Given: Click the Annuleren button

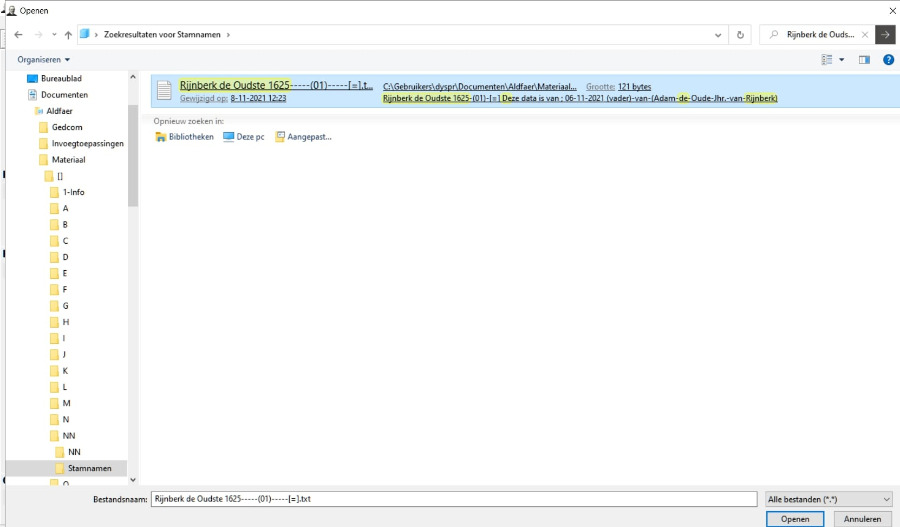Looking at the screenshot, I should click(x=862, y=519).
